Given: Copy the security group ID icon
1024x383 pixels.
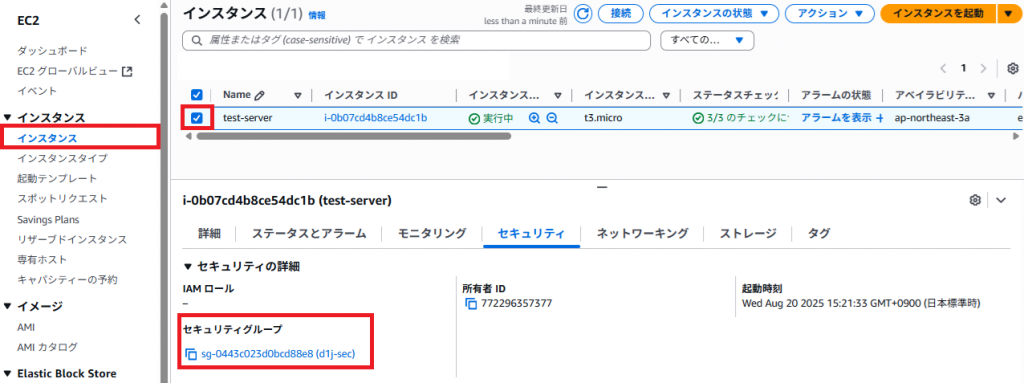Looking at the screenshot, I should pyautogui.click(x=191, y=354).
